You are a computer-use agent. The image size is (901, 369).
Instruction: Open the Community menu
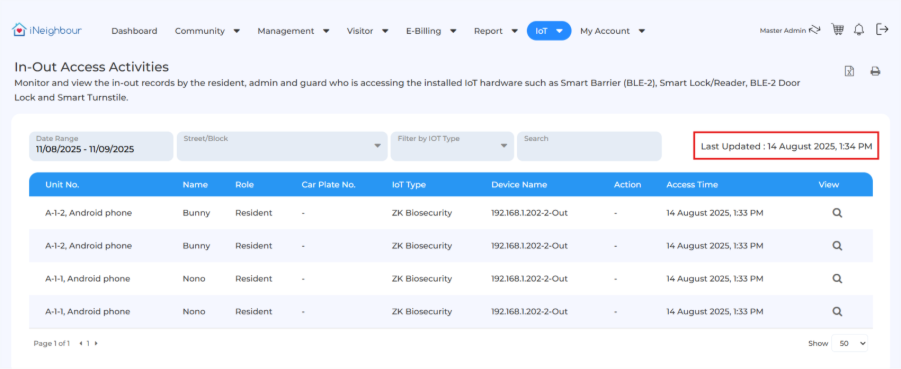pyautogui.click(x=207, y=31)
